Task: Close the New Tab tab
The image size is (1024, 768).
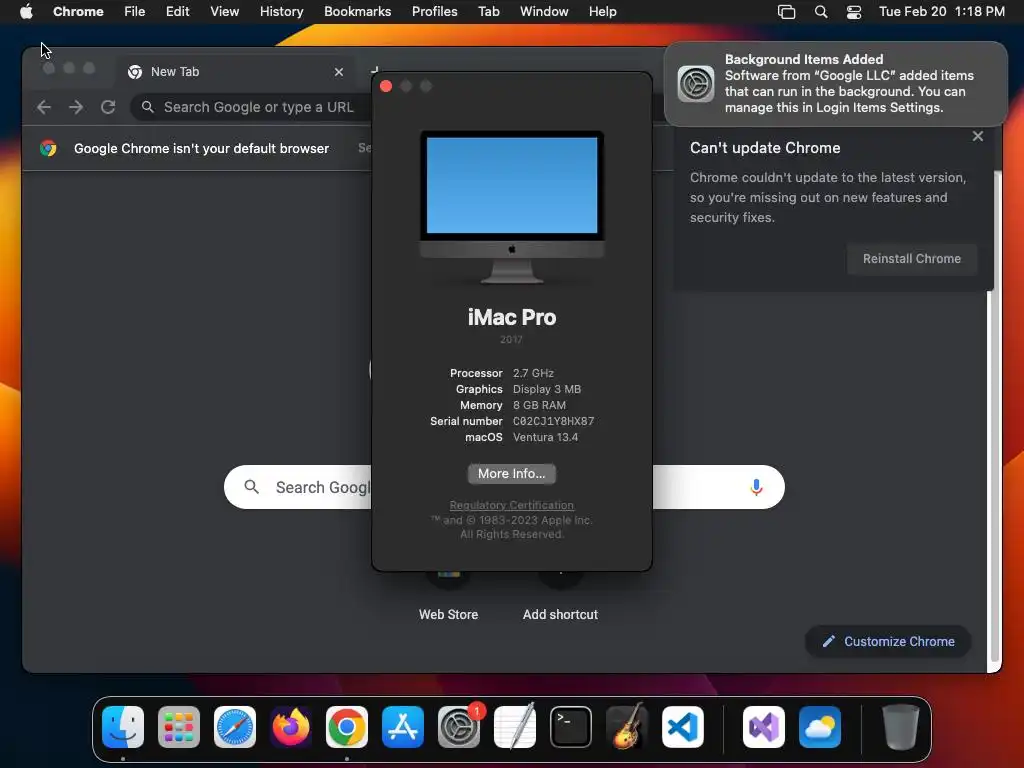Action: coord(339,72)
